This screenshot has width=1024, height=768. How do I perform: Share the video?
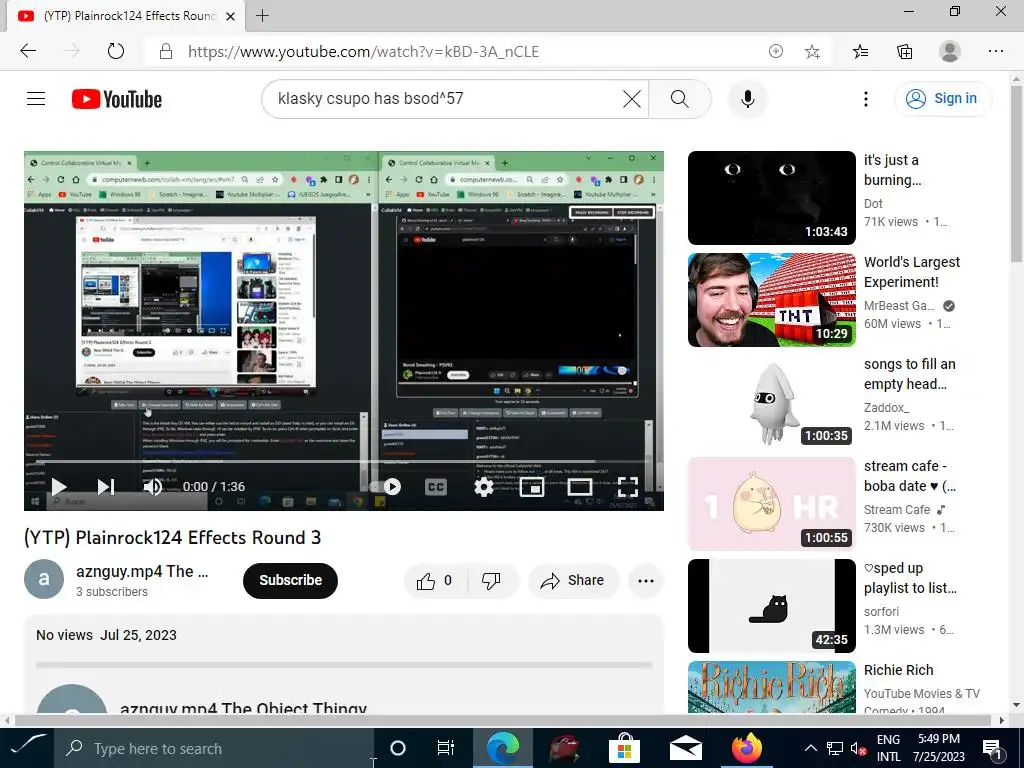click(x=573, y=580)
